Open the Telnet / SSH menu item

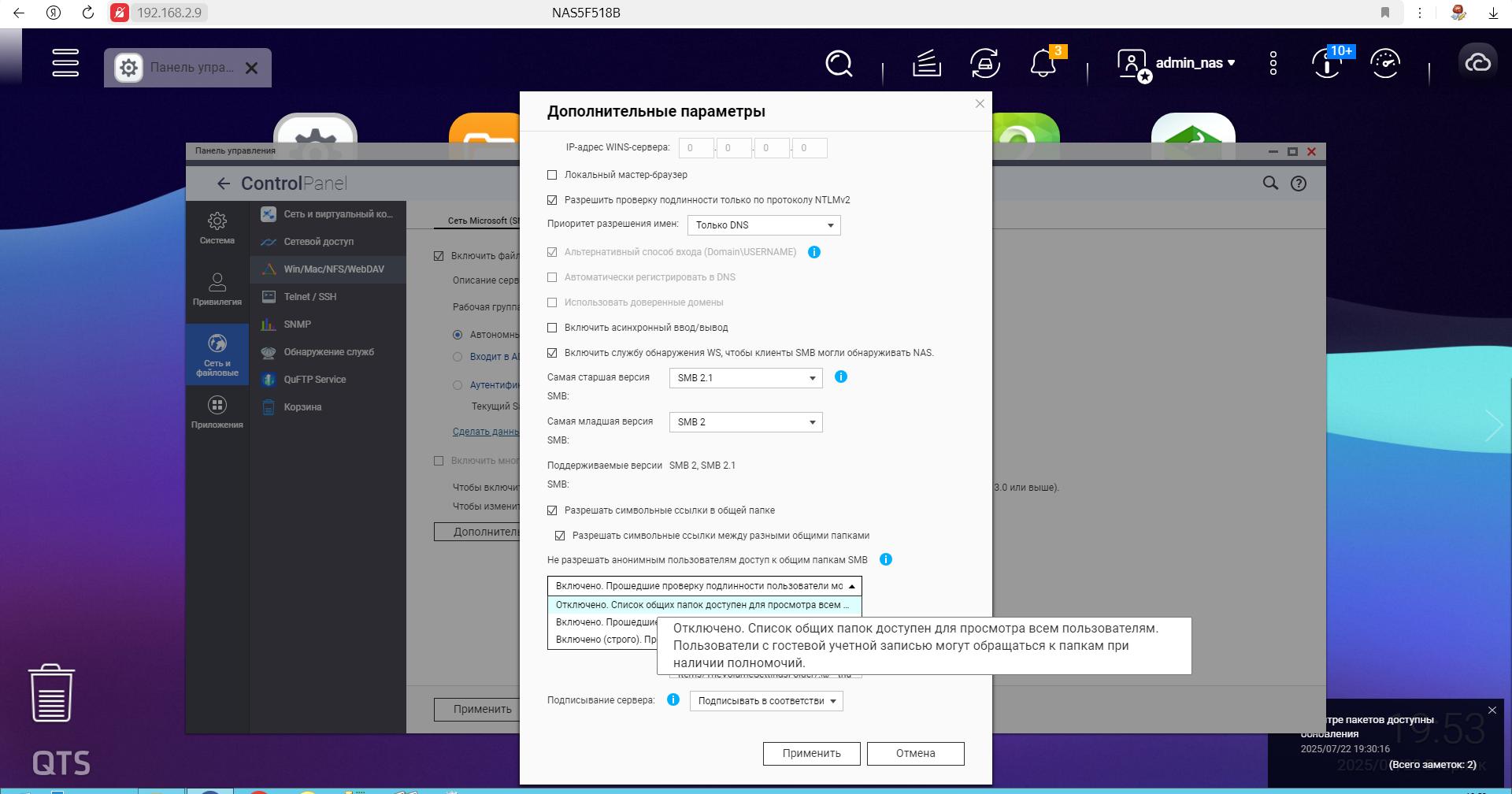click(328, 297)
